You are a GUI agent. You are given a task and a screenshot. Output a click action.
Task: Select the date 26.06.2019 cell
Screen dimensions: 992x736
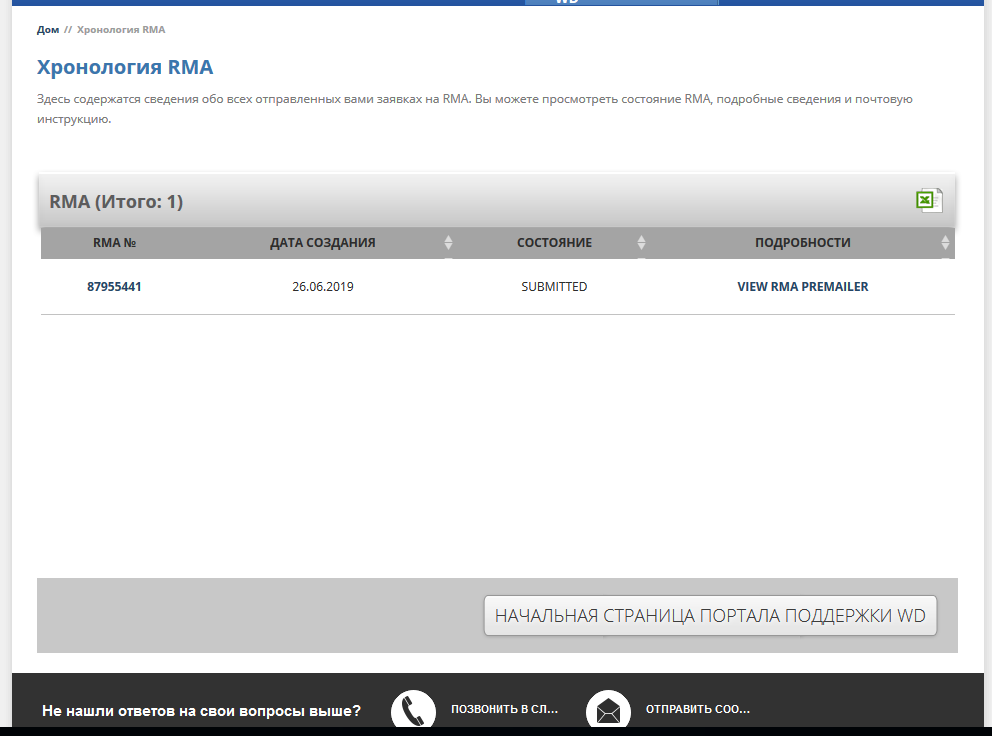[x=323, y=287]
